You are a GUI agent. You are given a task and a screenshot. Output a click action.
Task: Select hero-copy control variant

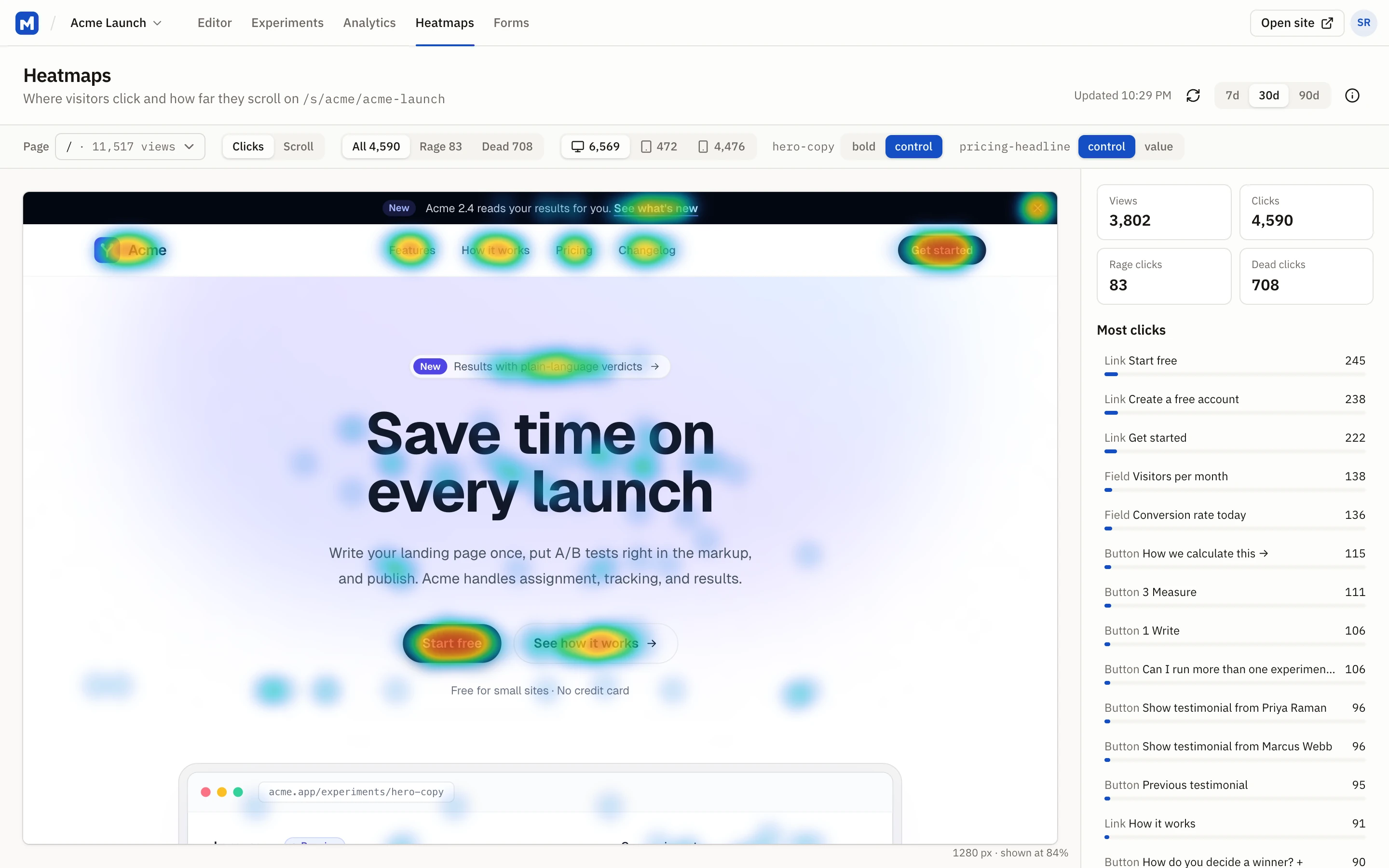(x=914, y=147)
